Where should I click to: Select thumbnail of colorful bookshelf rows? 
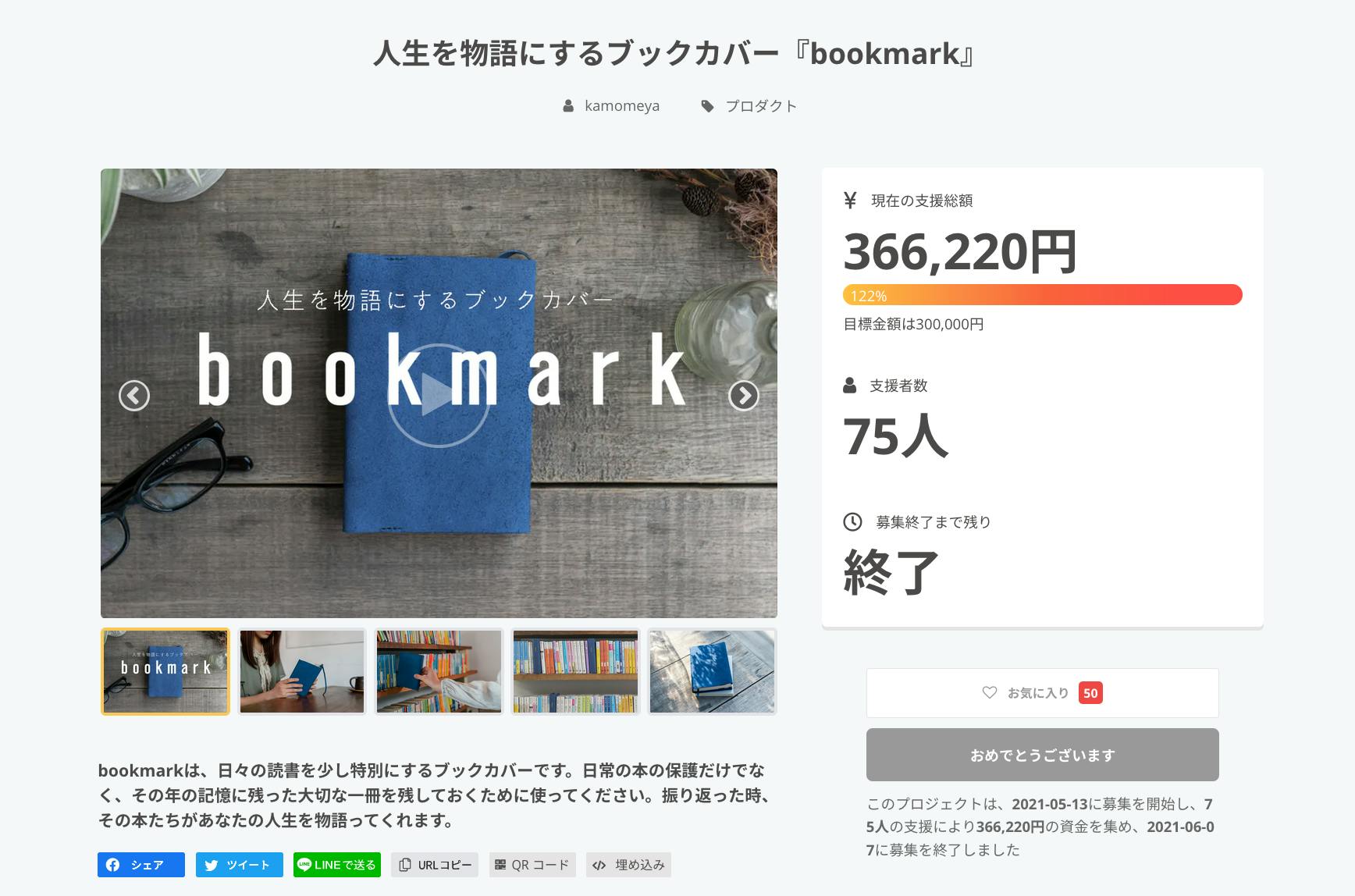(x=575, y=671)
